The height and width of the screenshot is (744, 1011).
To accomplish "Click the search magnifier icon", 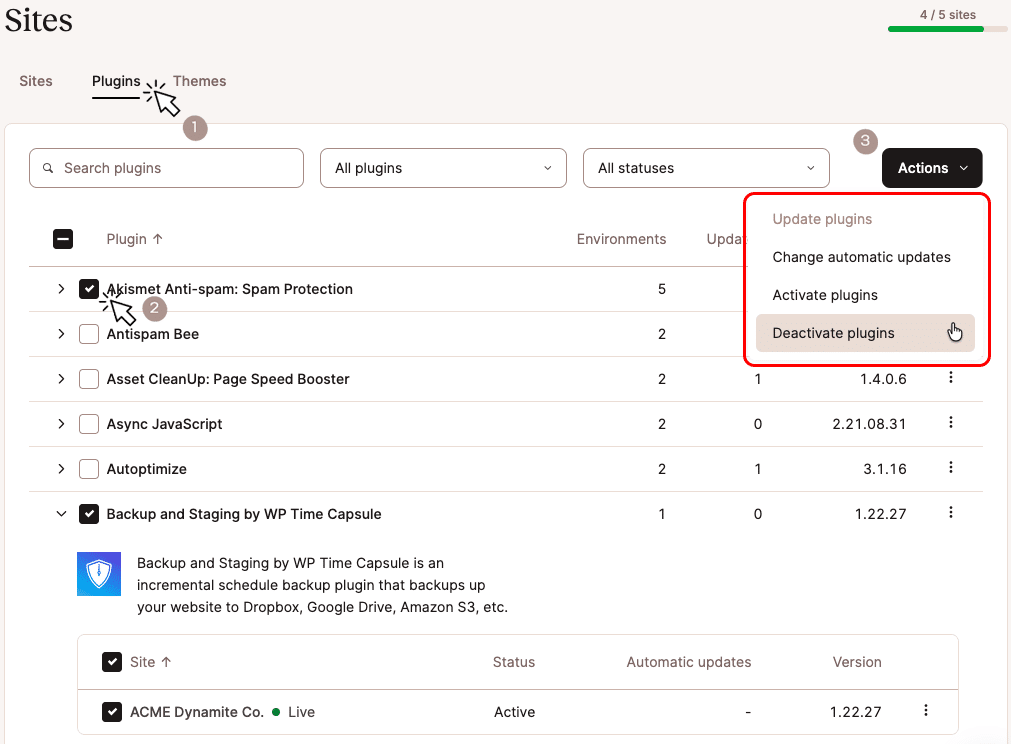I will tap(48, 168).
